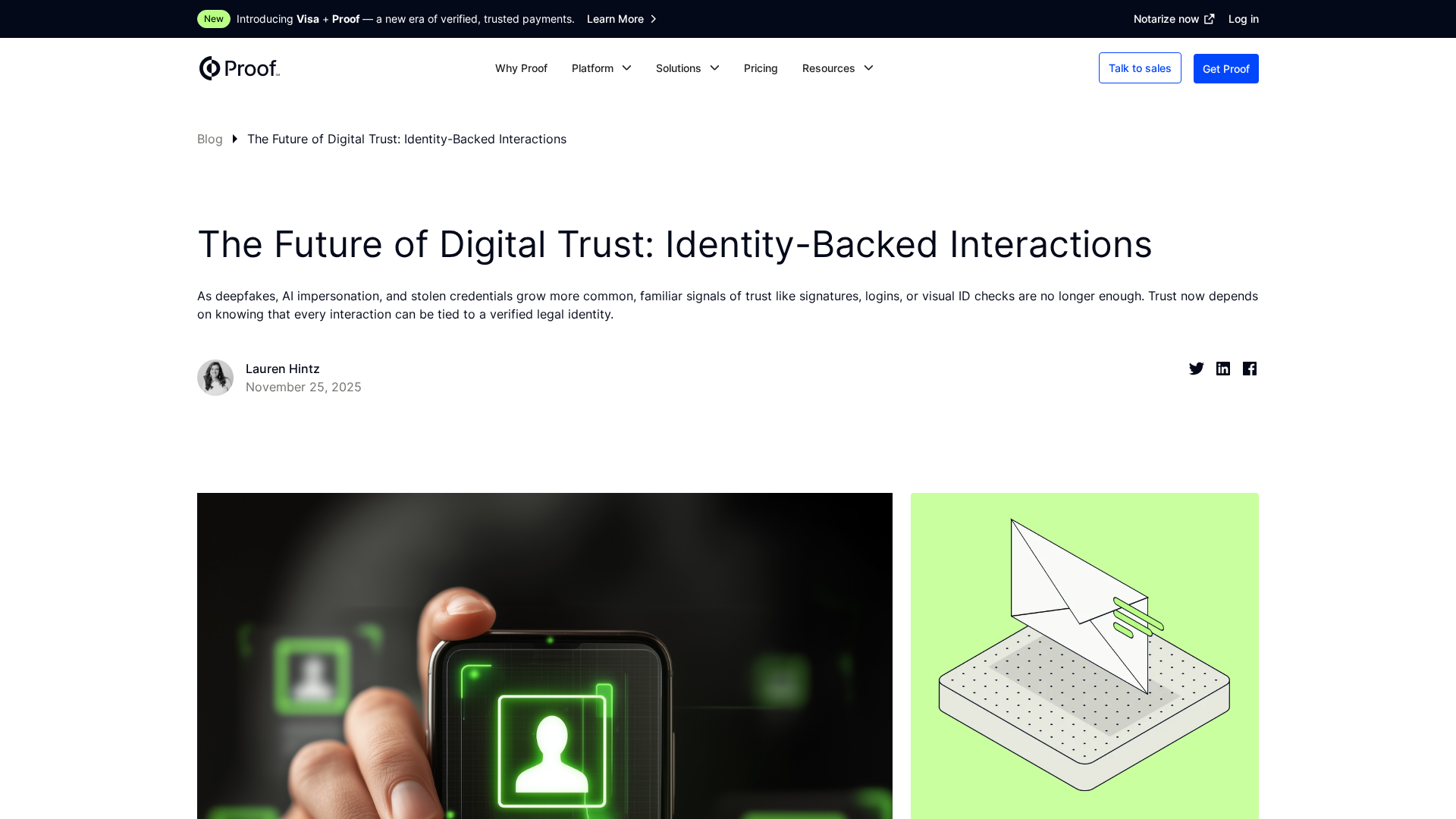Click the phone identity hero image

point(544,656)
